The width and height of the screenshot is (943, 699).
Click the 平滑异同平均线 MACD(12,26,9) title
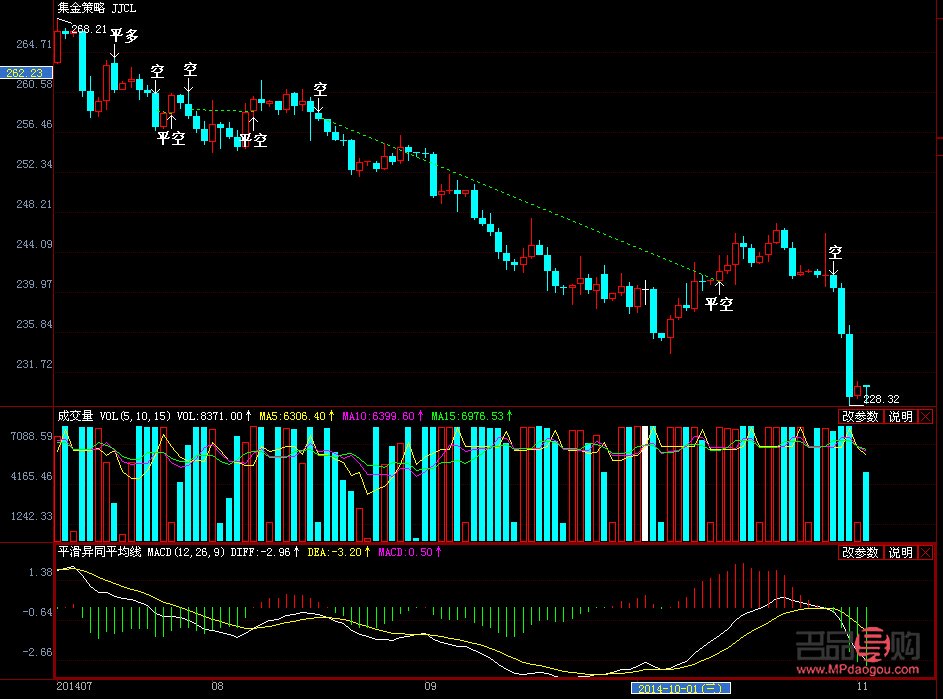coord(141,552)
